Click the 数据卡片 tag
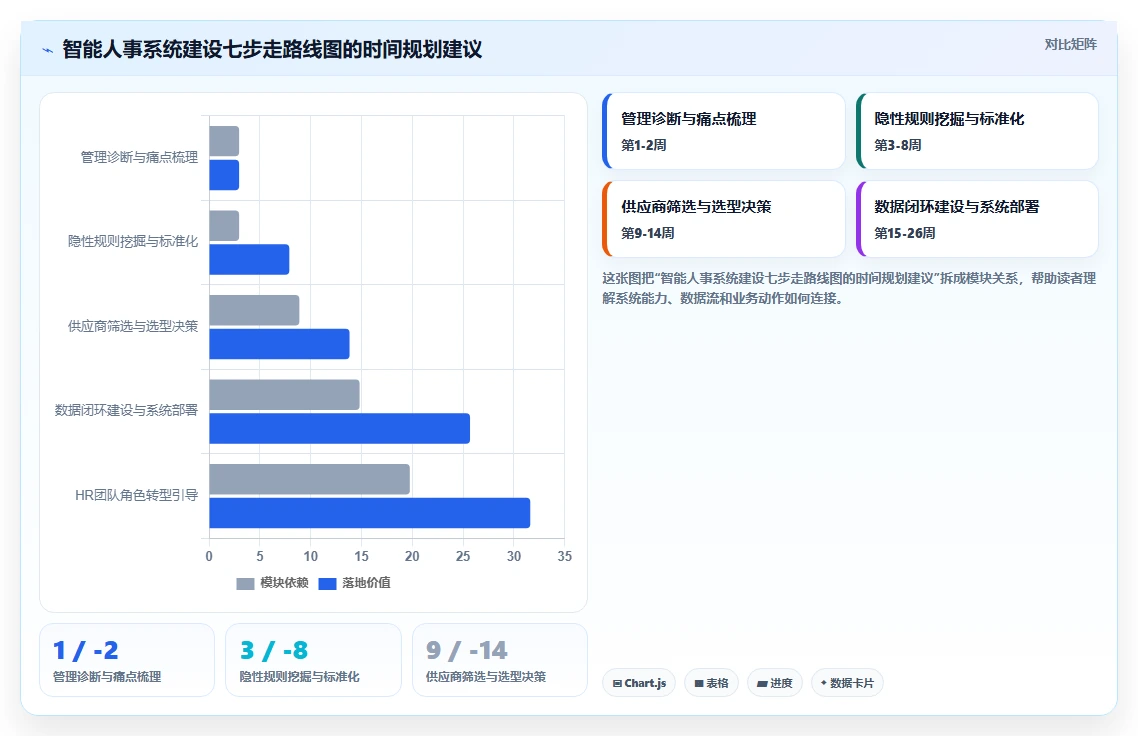Image resolution: width=1138 pixels, height=736 pixels. [x=847, y=683]
